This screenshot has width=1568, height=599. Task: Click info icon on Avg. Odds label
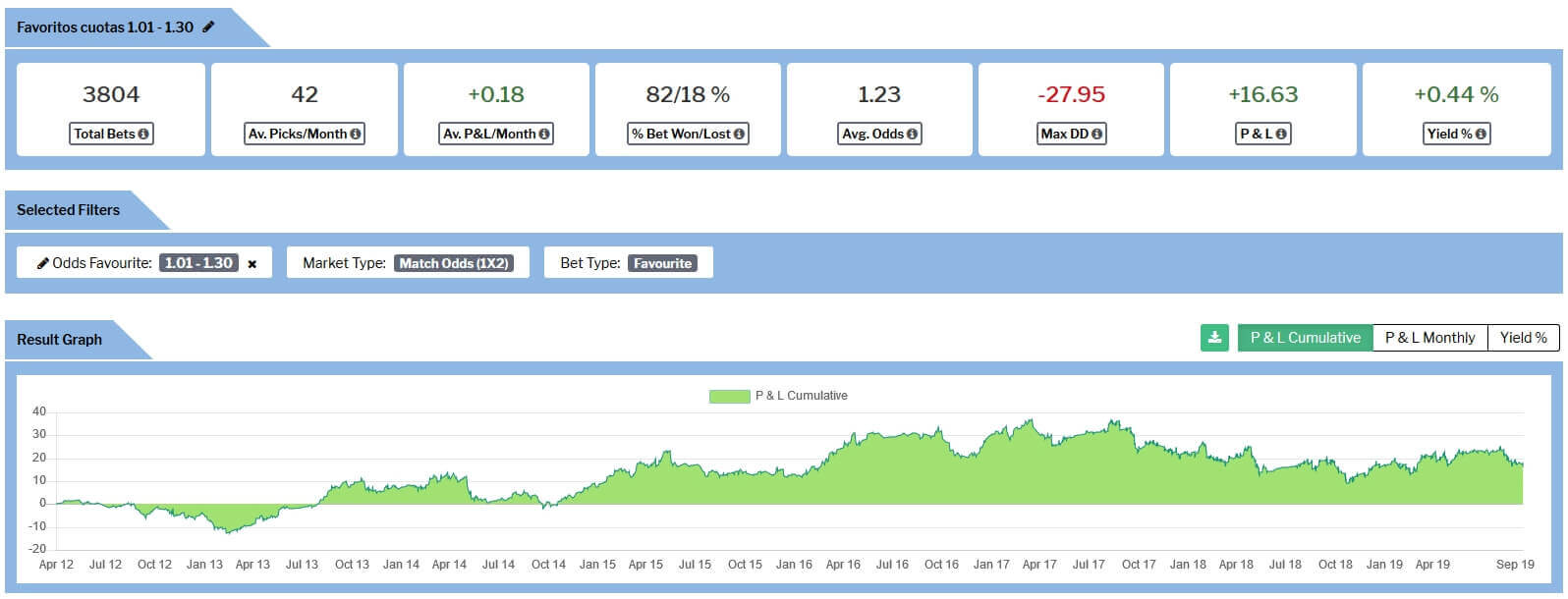tap(912, 135)
